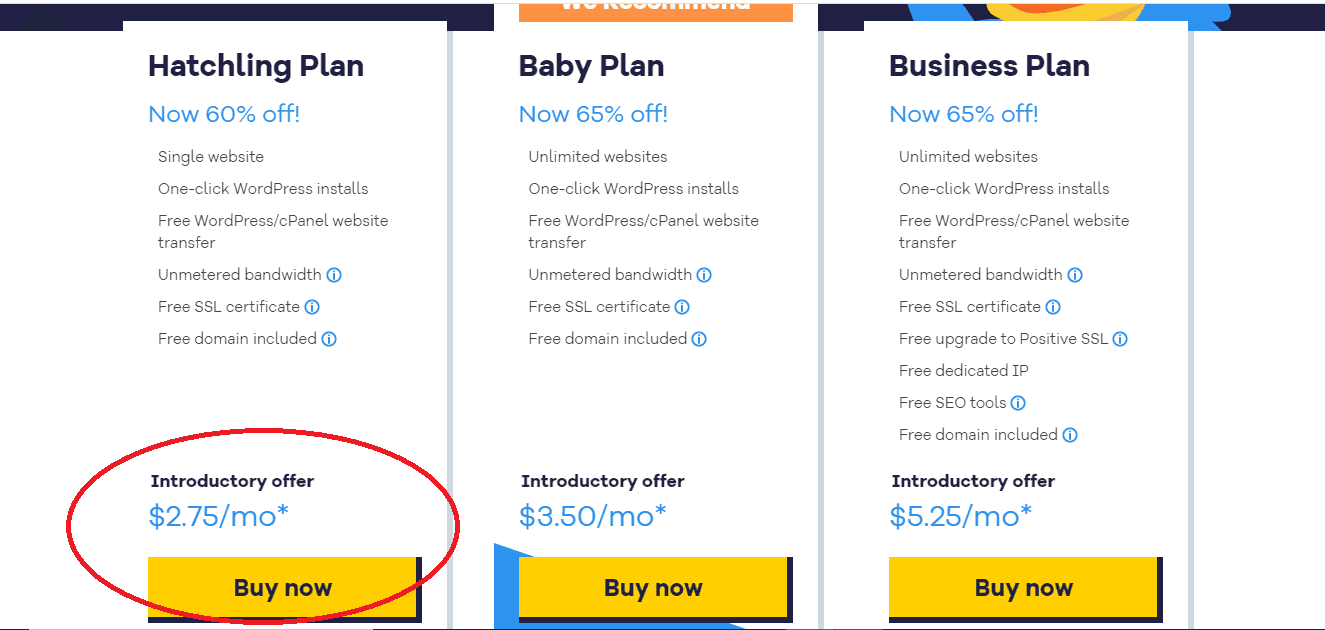Click the orange We Recommend banner
The image size is (1325, 630).
coord(656,9)
